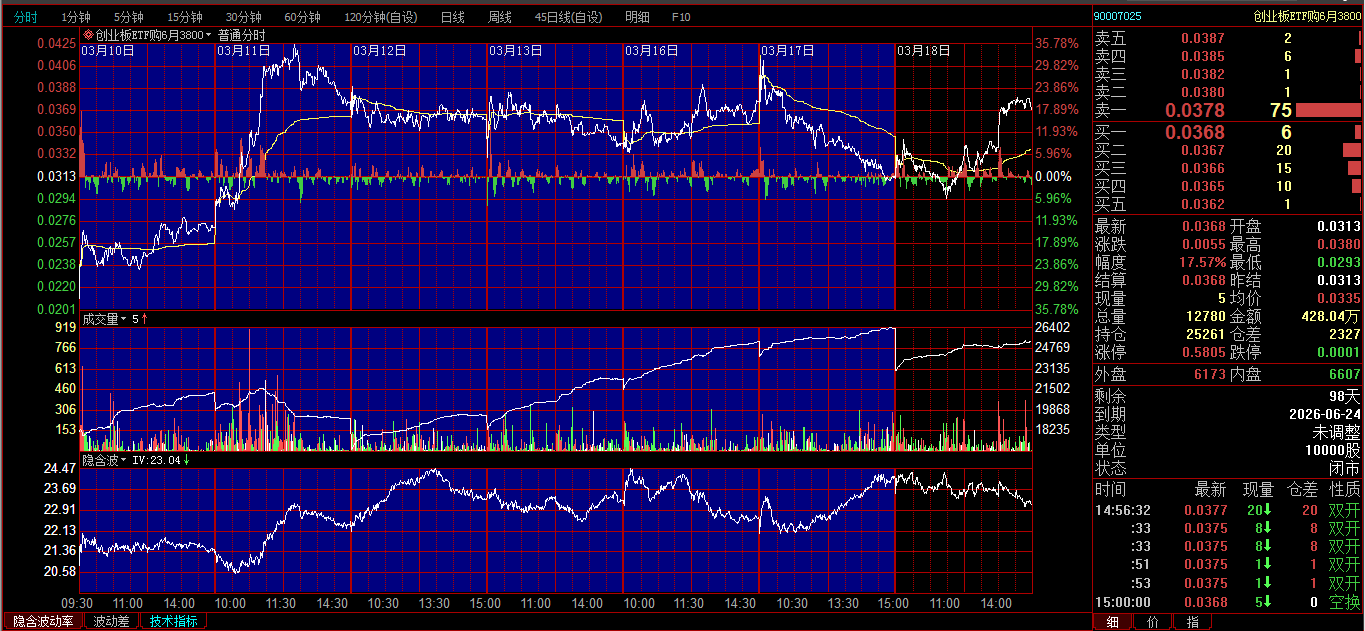
Task: Click the red up arrow next to 成交量 value
Action: pyautogui.click(x=145, y=319)
